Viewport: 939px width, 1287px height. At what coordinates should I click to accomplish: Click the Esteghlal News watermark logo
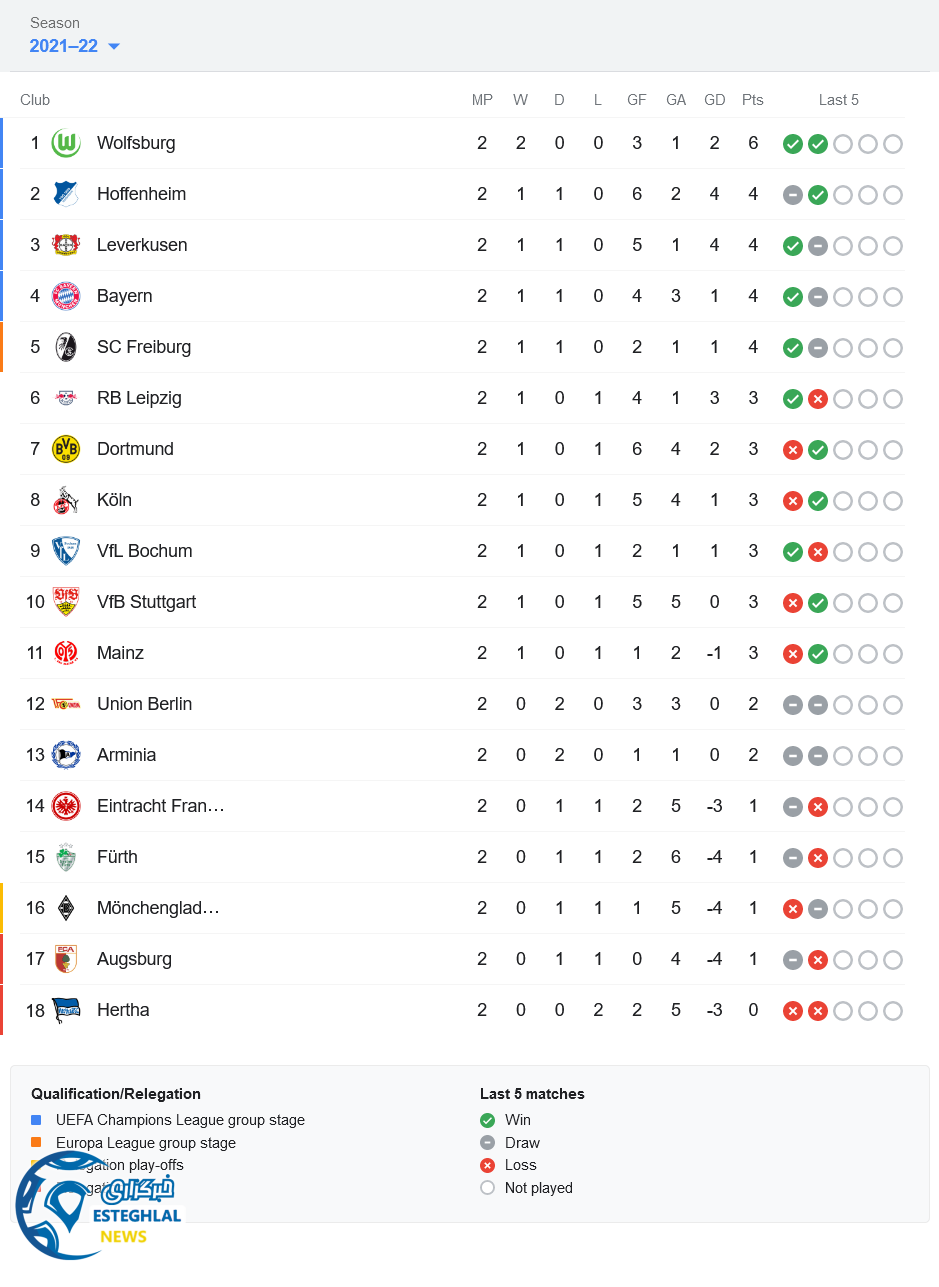[x=95, y=1207]
